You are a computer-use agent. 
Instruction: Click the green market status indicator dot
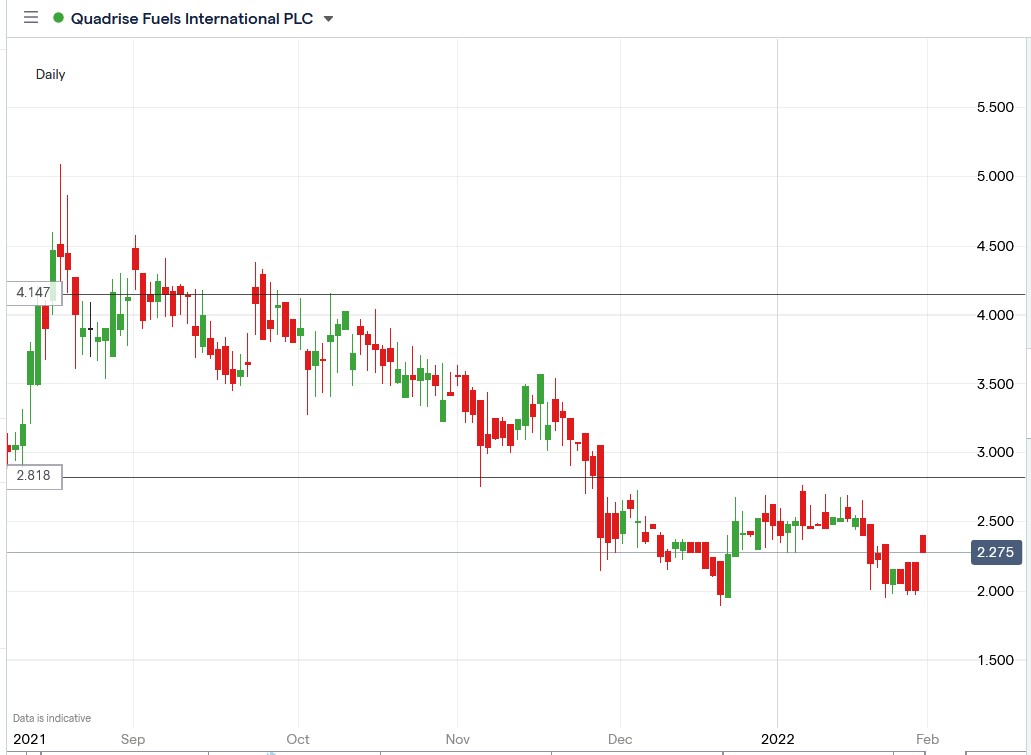point(59,17)
